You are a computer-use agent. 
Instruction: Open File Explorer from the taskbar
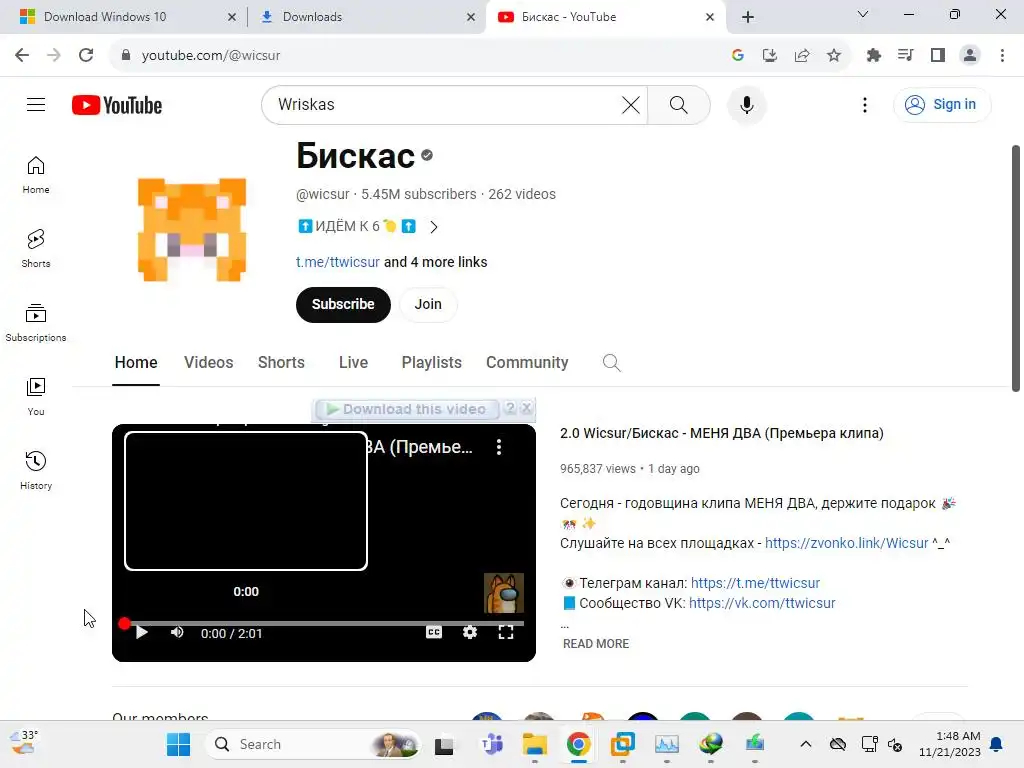pos(534,744)
